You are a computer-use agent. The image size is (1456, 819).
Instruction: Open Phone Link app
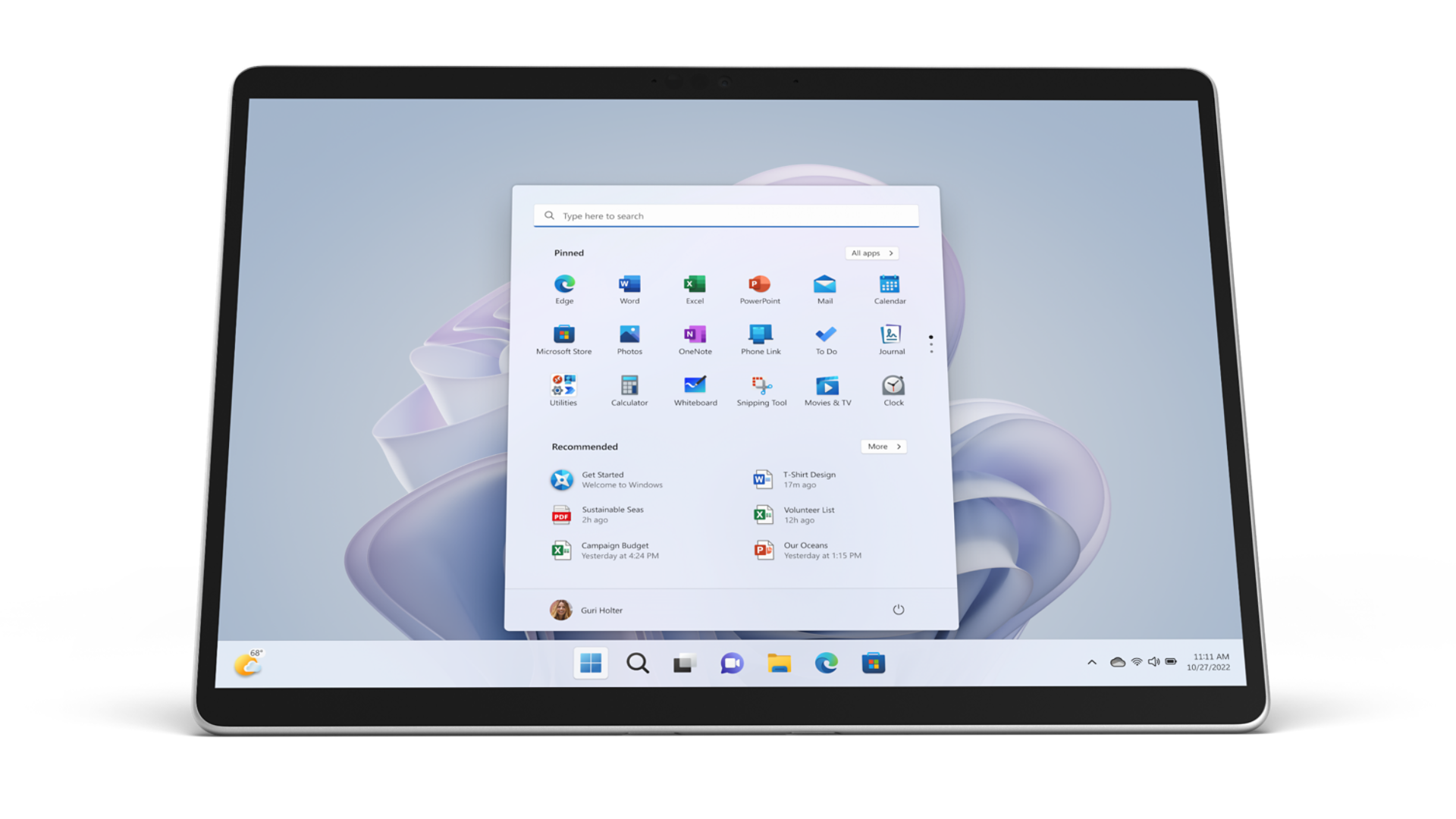760,335
